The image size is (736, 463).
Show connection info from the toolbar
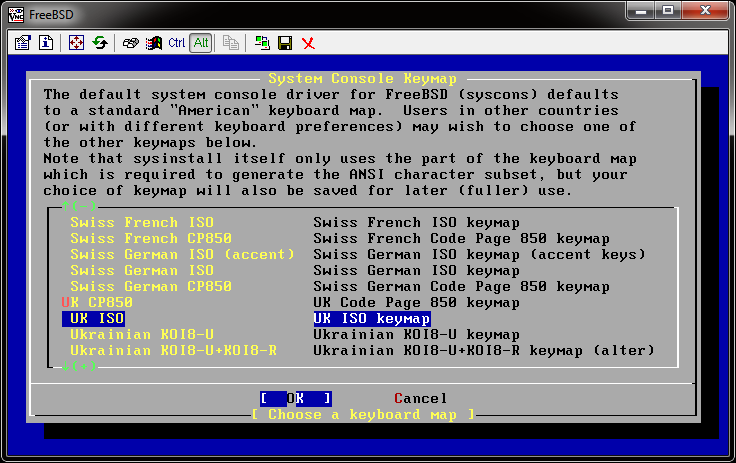coord(46,43)
